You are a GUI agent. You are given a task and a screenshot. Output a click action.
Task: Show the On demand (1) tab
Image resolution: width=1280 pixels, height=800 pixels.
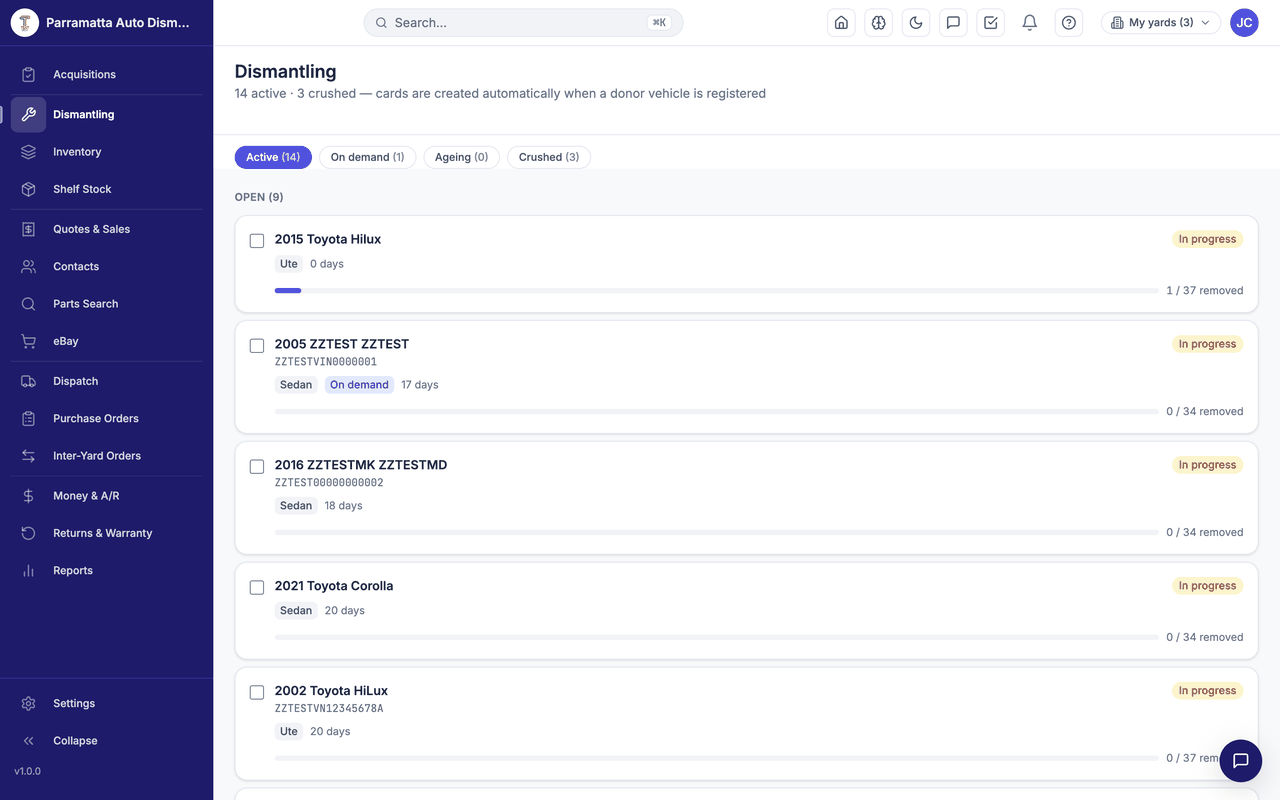coord(367,157)
